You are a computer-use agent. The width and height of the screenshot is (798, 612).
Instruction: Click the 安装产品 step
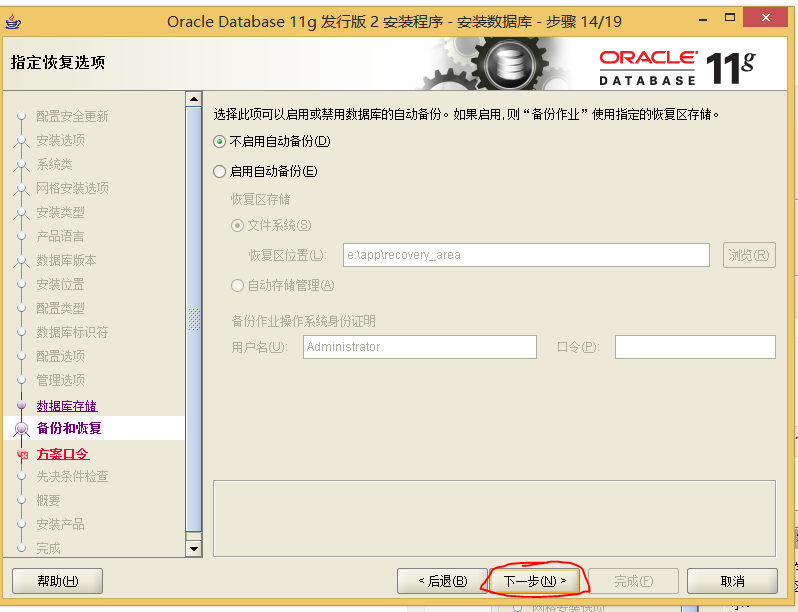60,524
